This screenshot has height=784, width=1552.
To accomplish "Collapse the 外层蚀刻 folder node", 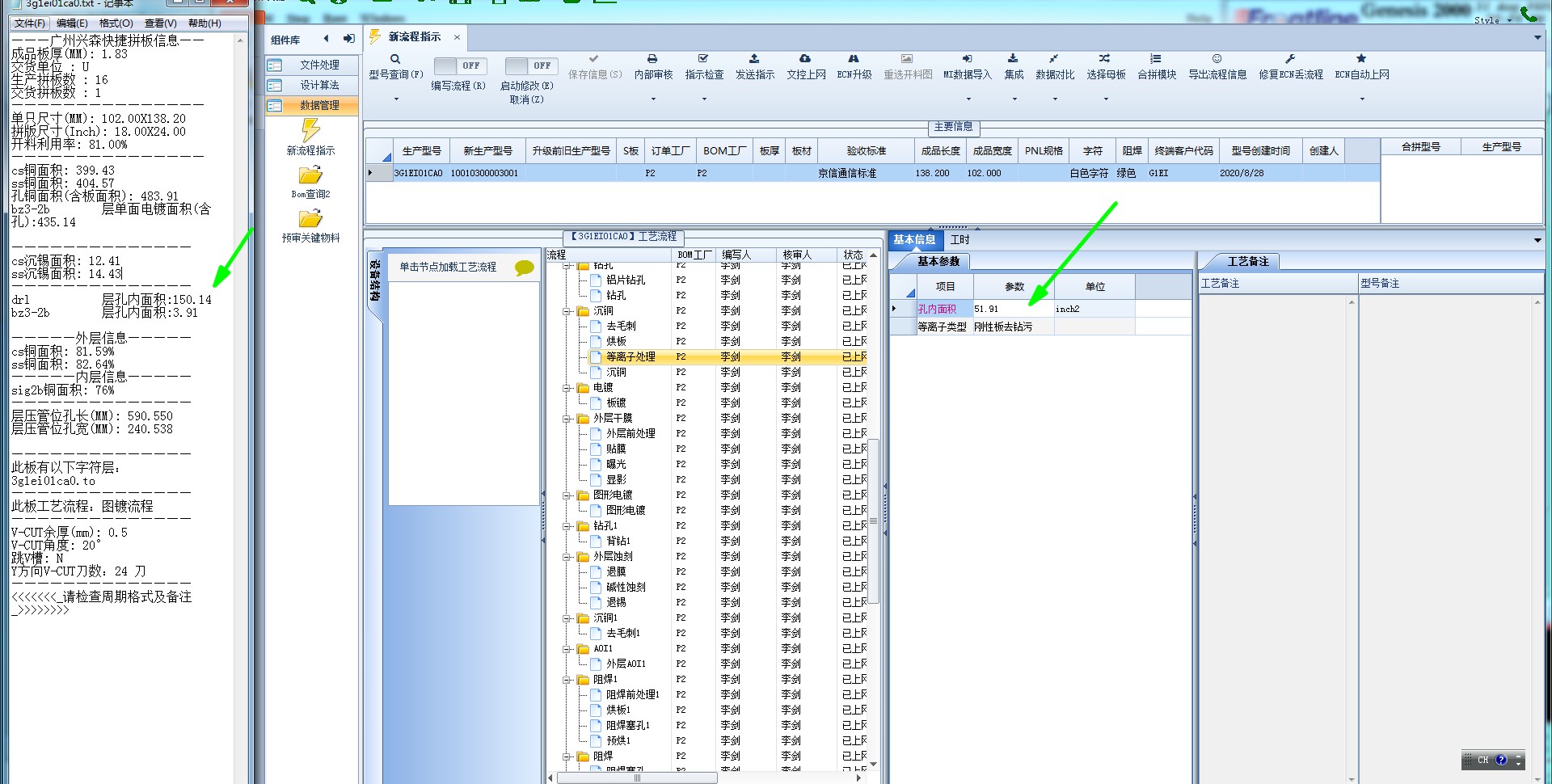I will tap(567, 557).
